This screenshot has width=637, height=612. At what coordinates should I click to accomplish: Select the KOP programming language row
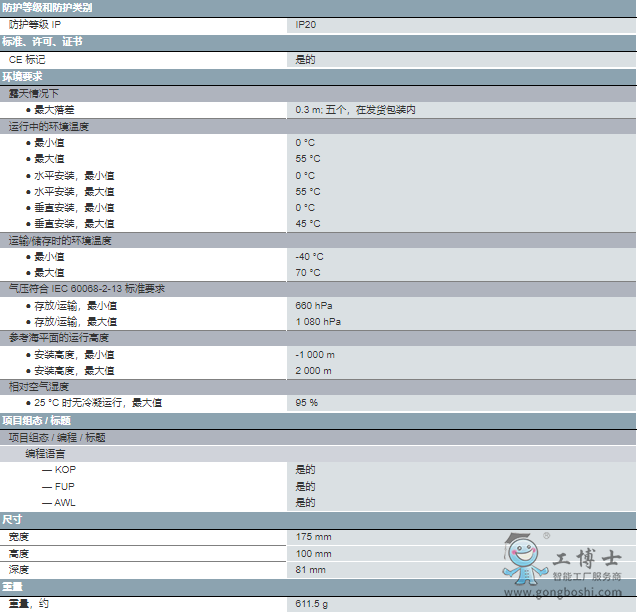(65, 470)
